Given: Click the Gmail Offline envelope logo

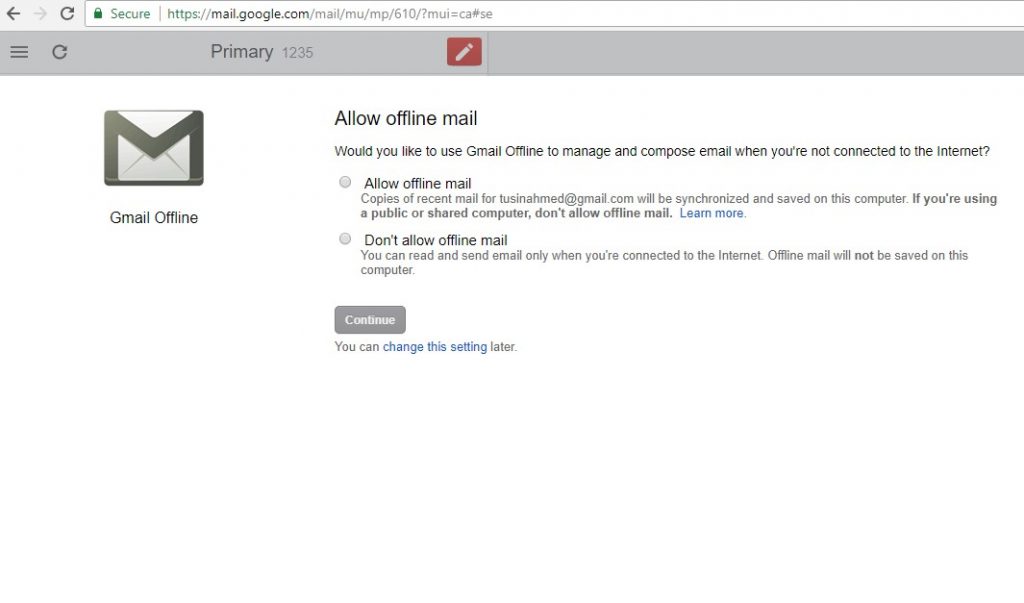Looking at the screenshot, I should [x=154, y=148].
